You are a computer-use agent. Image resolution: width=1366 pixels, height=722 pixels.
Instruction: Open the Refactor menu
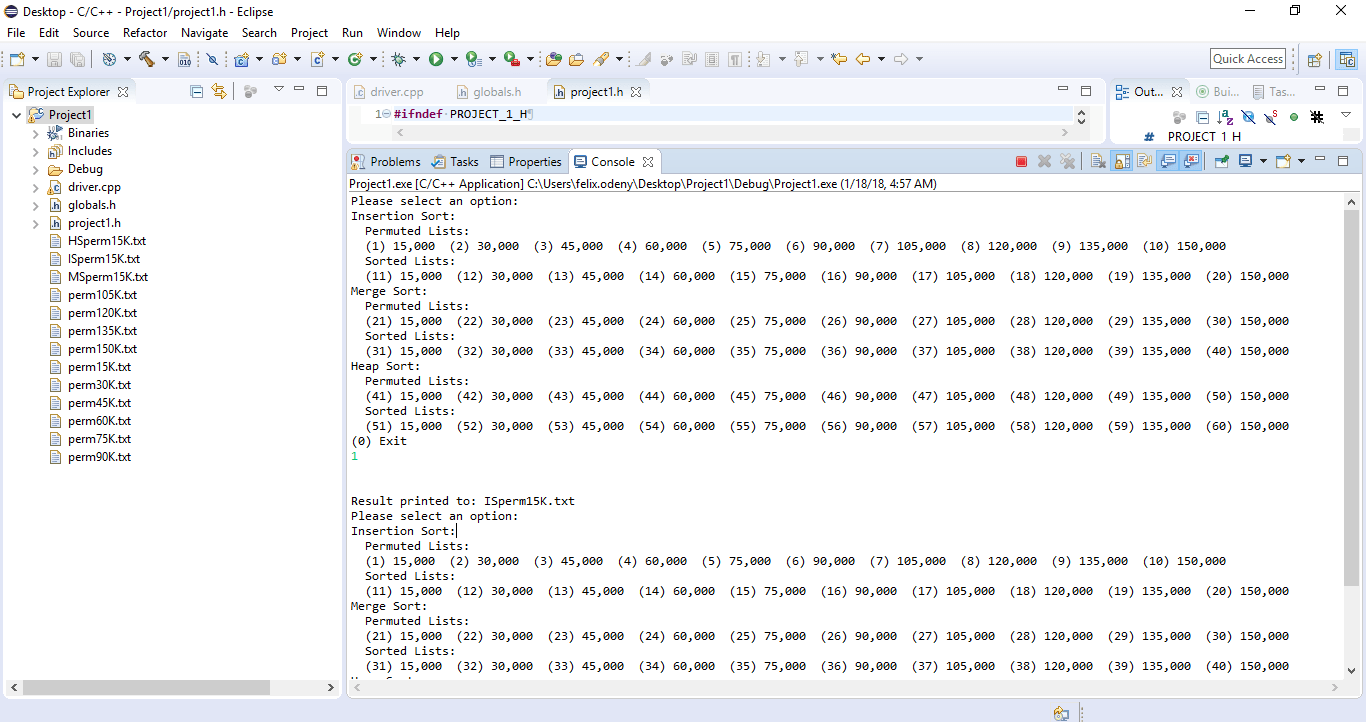(145, 33)
